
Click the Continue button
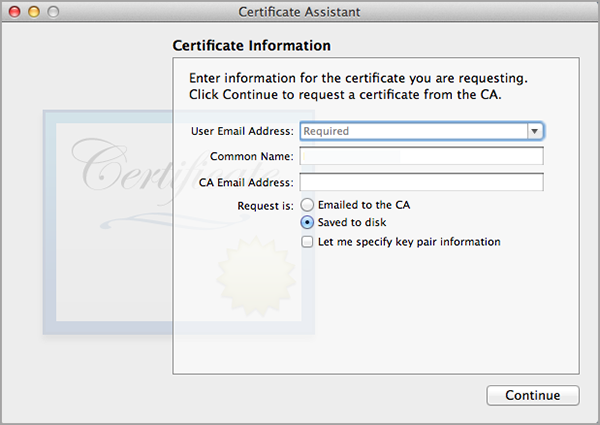point(532,395)
